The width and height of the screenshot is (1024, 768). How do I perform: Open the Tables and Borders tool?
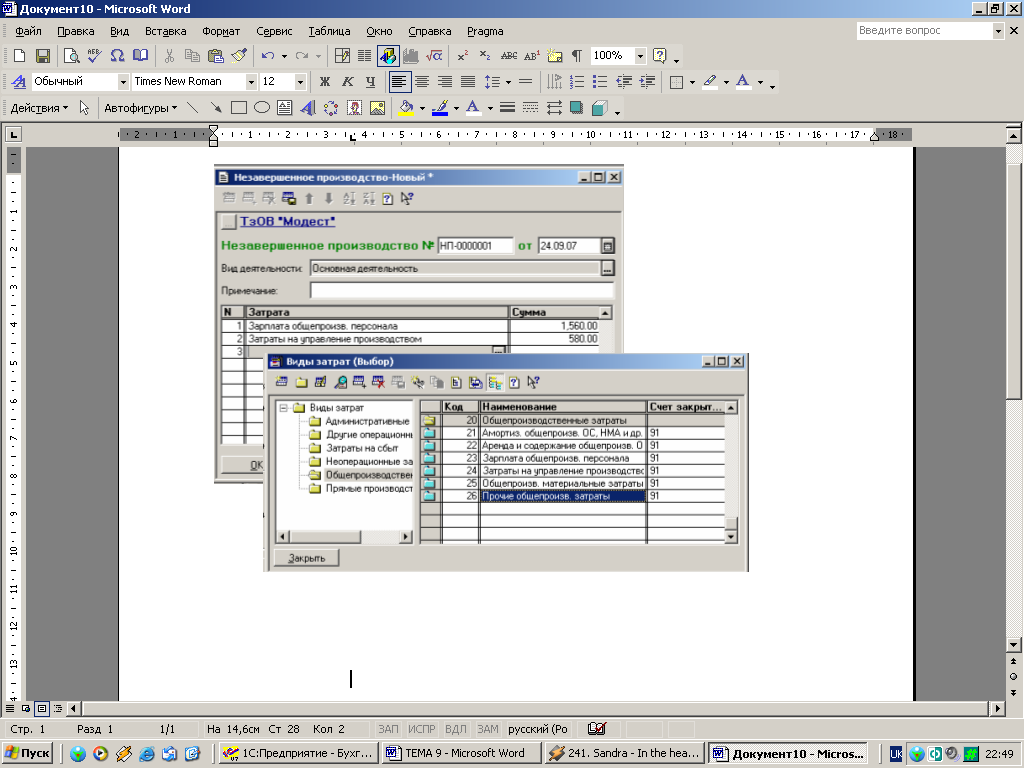pyautogui.click(x=342, y=56)
